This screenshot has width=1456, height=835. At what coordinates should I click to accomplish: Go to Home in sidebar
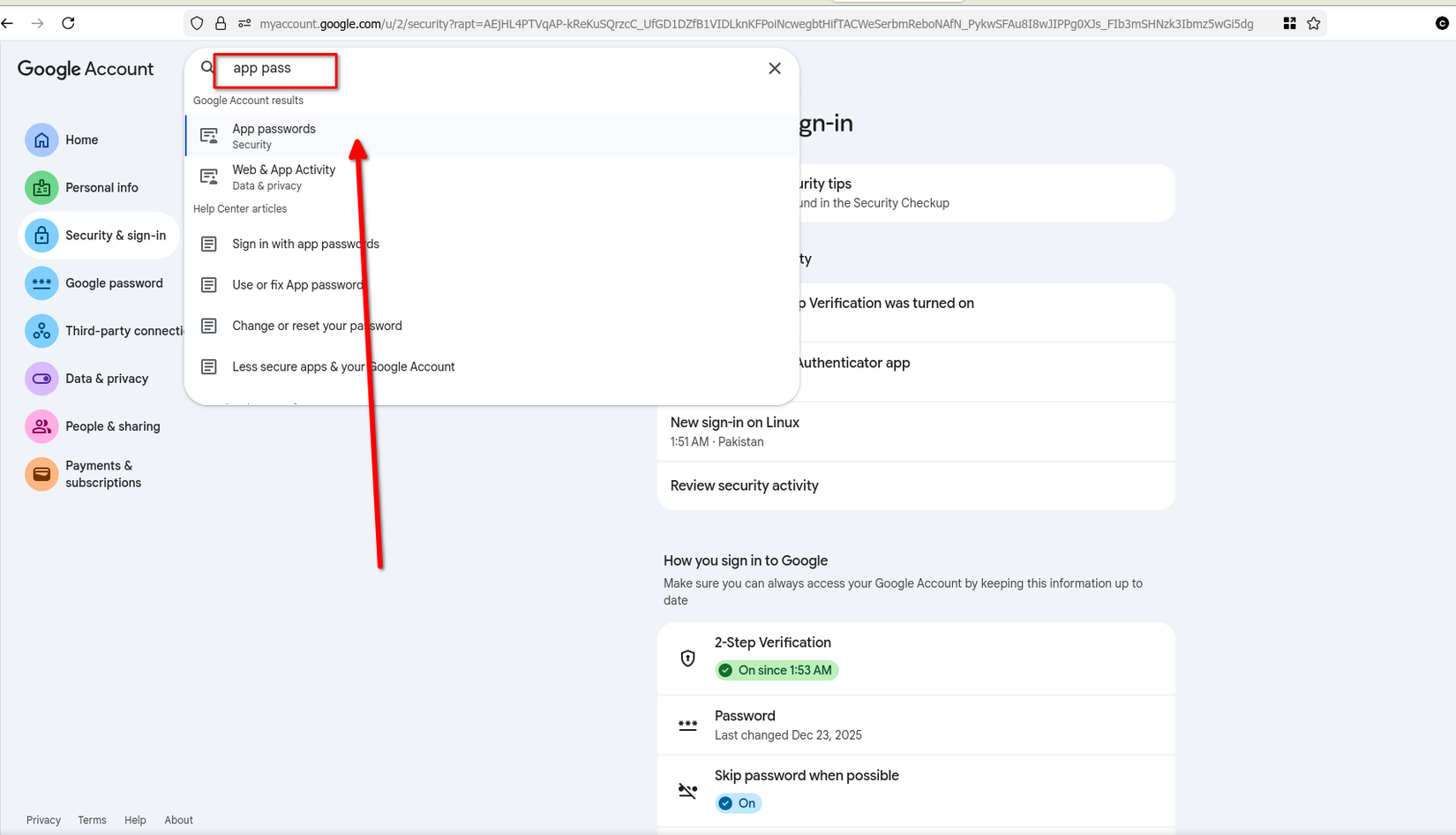pyautogui.click(x=99, y=139)
